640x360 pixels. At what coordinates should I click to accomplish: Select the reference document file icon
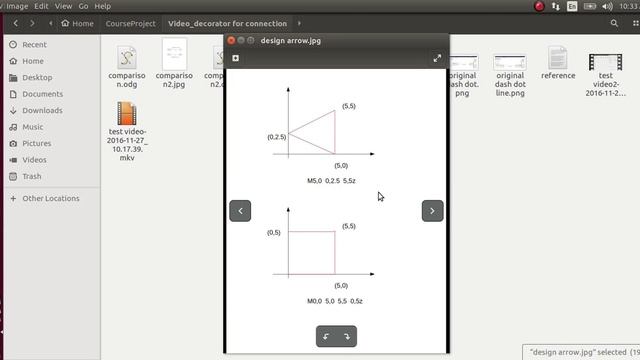[558, 58]
